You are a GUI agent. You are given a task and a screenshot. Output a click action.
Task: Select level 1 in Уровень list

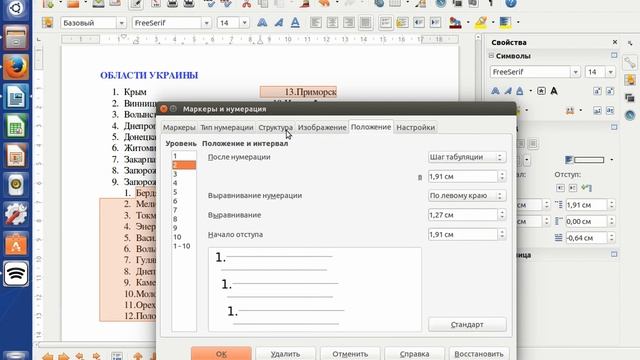[184, 156]
